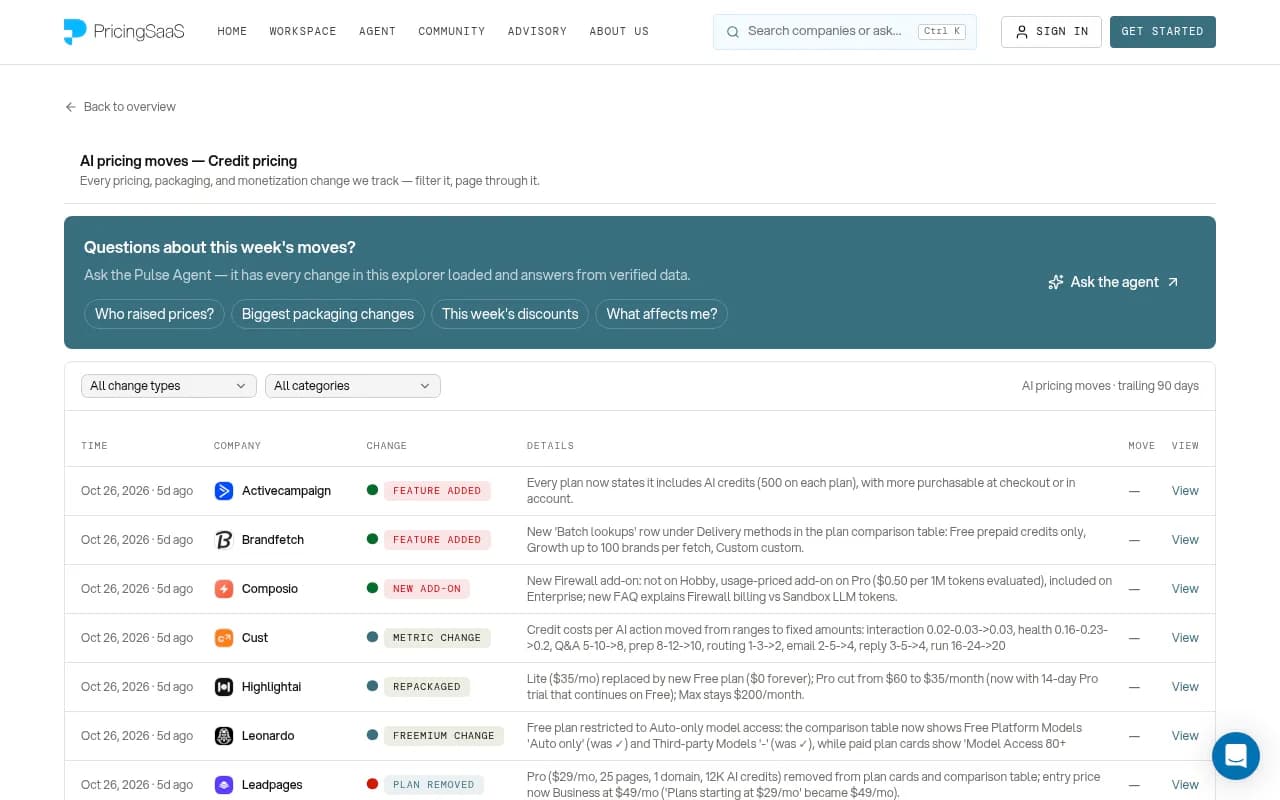Choose the What affects me? suggestion
This screenshot has width=1280, height=800.
[662, 314]
